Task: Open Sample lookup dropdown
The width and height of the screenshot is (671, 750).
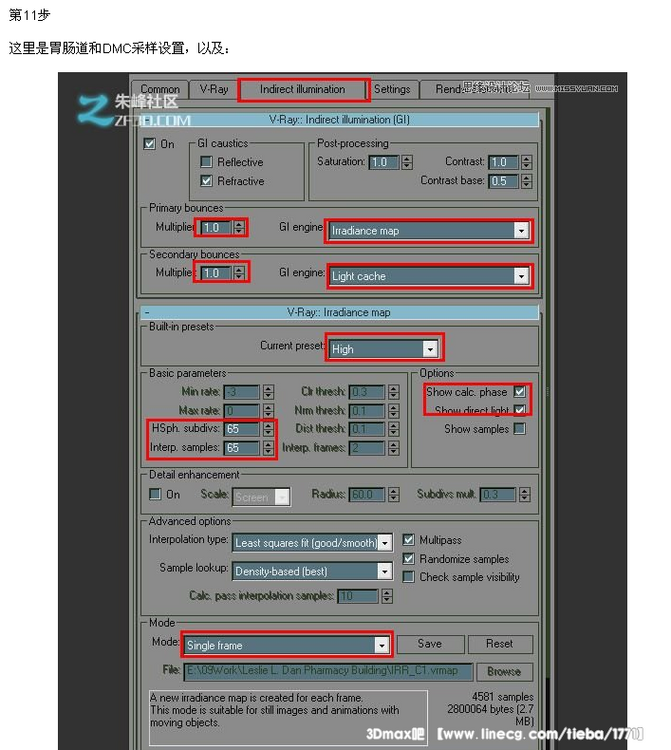Action: [x=312, y=571]
